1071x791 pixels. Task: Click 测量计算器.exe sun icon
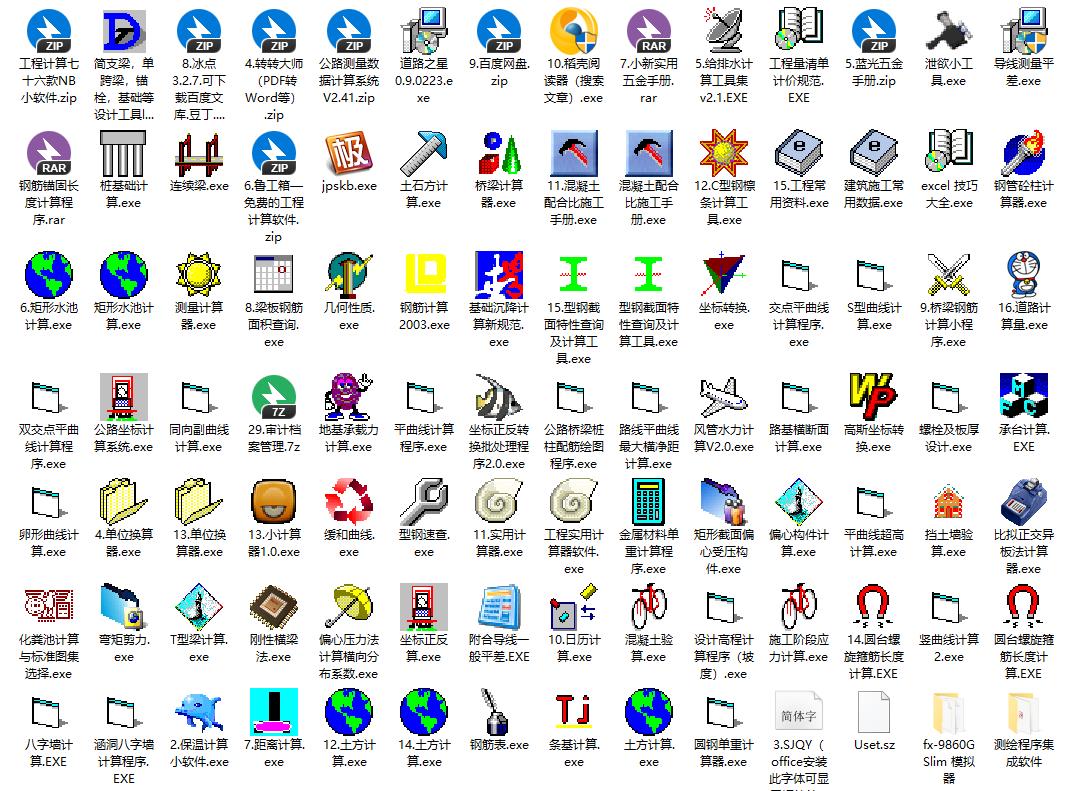199,276
